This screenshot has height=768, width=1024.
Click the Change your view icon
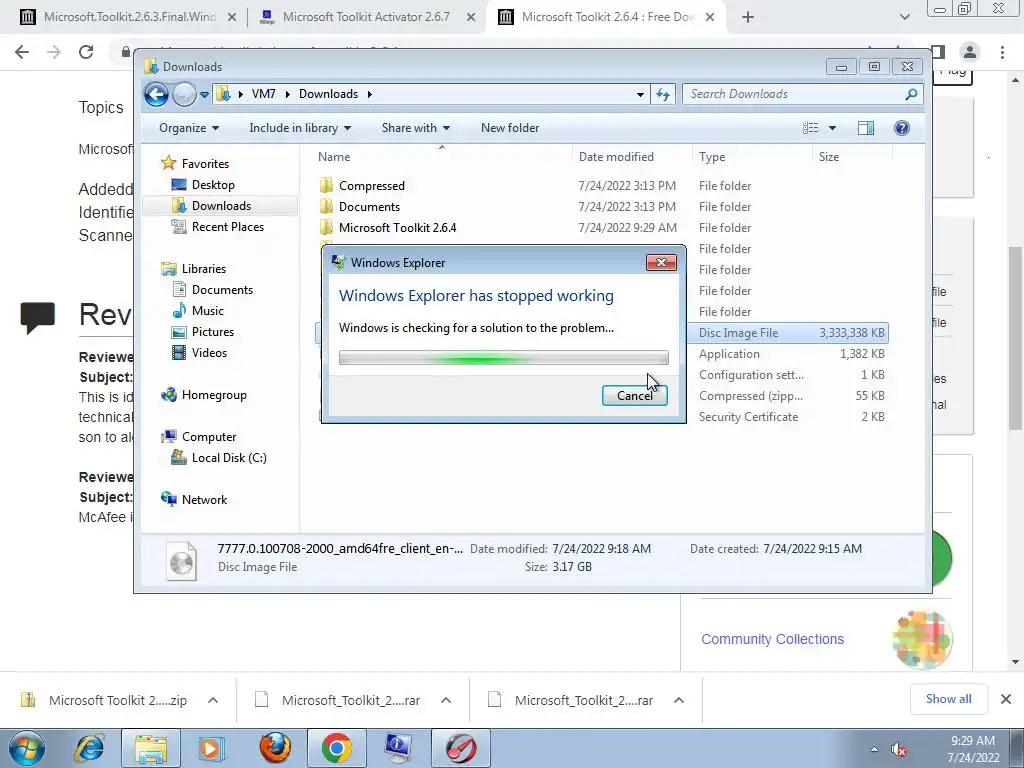(x=810, y=128)
